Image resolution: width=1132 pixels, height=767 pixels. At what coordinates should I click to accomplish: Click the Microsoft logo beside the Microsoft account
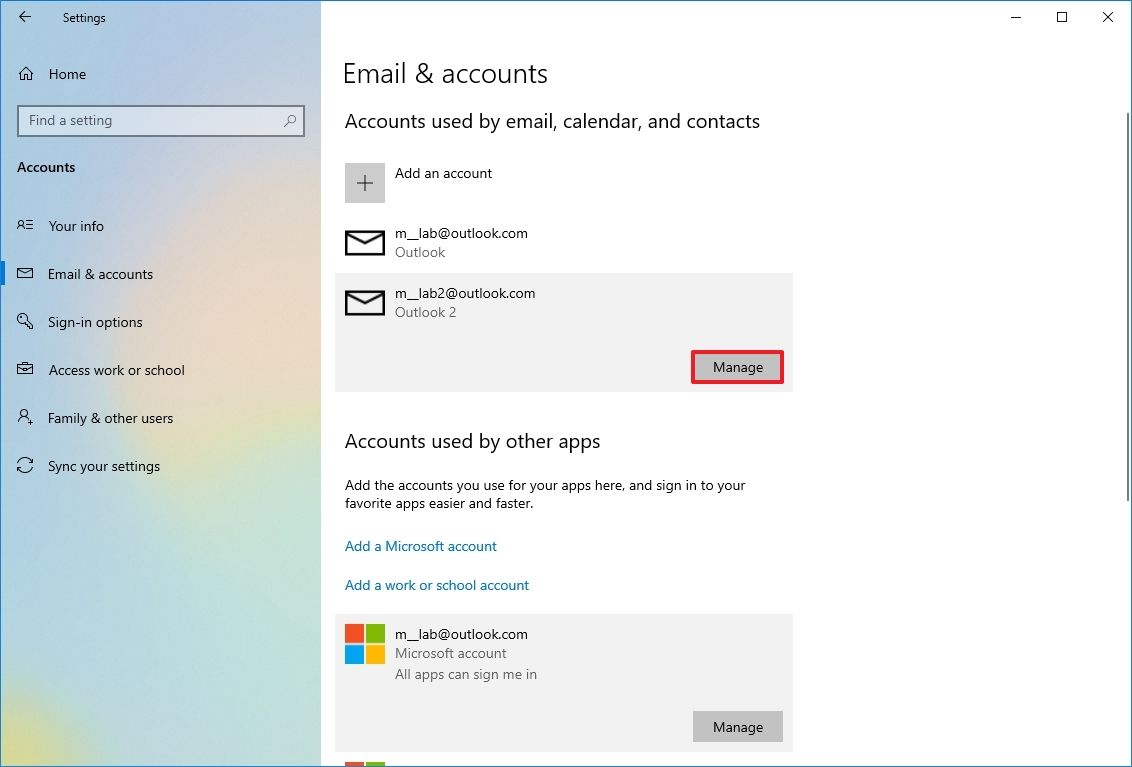[x=362, y=643]
